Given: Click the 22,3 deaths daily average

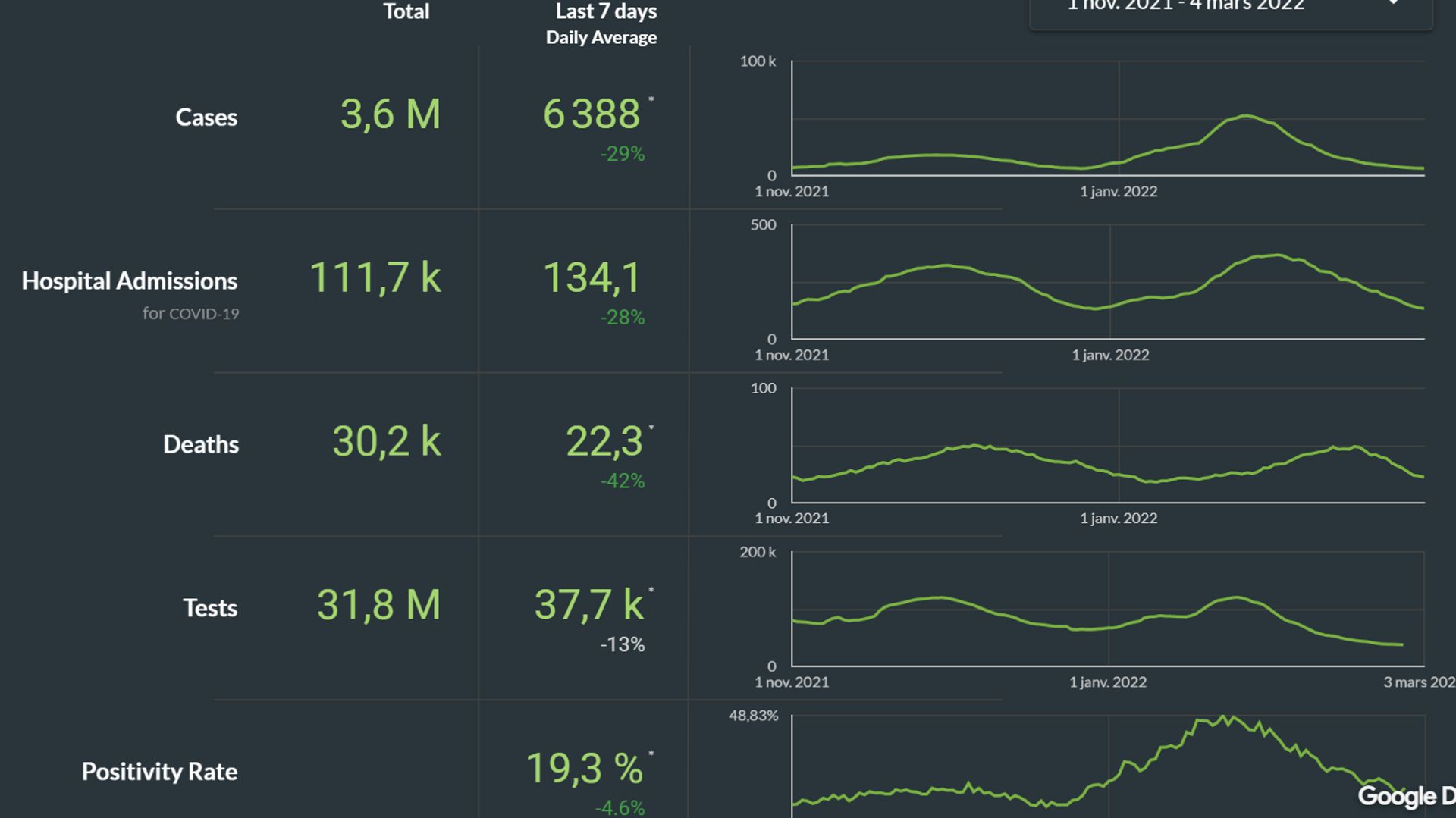Looking at the screenshot, I should click(604, 442).
